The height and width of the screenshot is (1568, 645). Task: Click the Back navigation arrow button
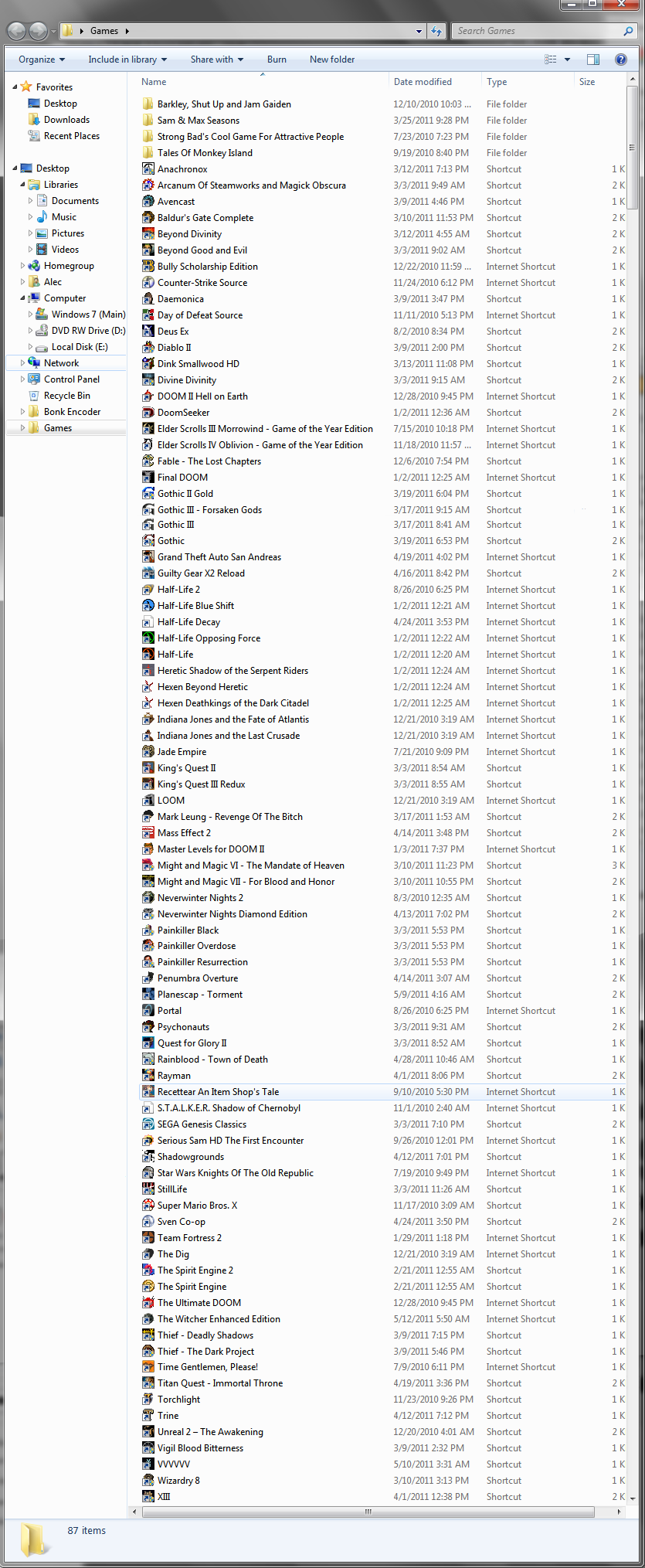coord(17,31)
